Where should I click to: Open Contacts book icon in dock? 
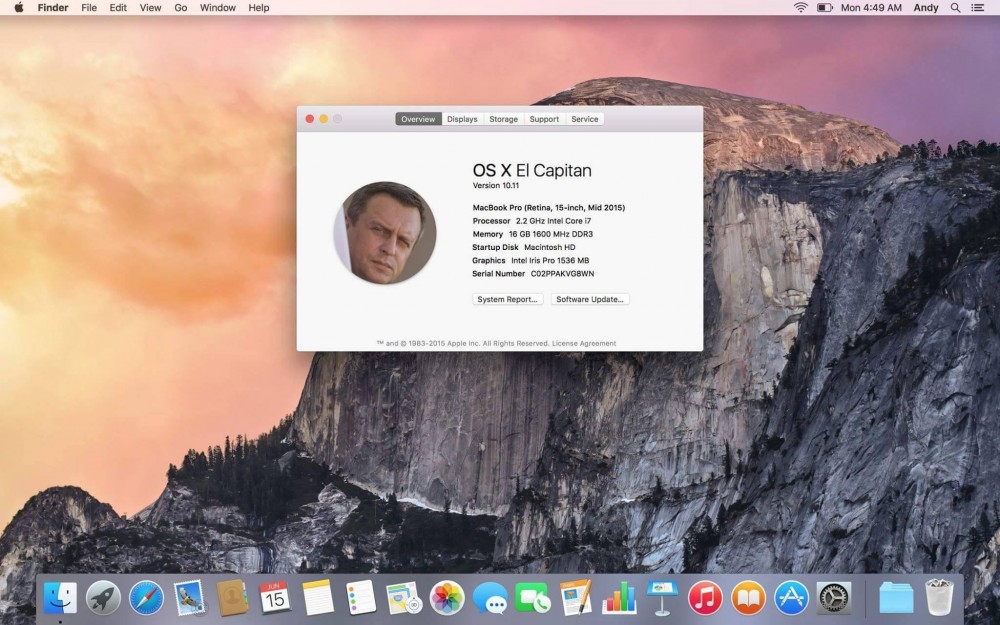pyautogui.click(x=232, y=598)
